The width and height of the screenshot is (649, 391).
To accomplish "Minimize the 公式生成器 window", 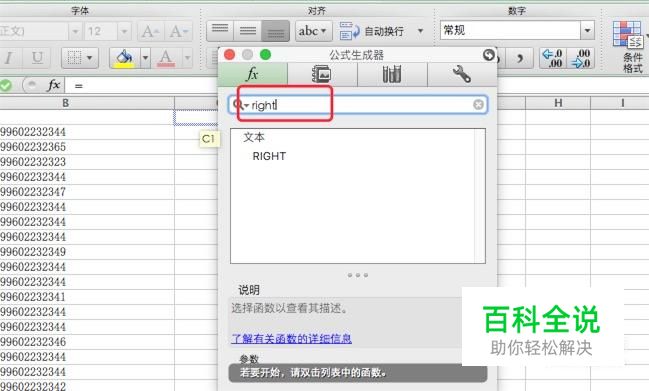I will [247, 55].
